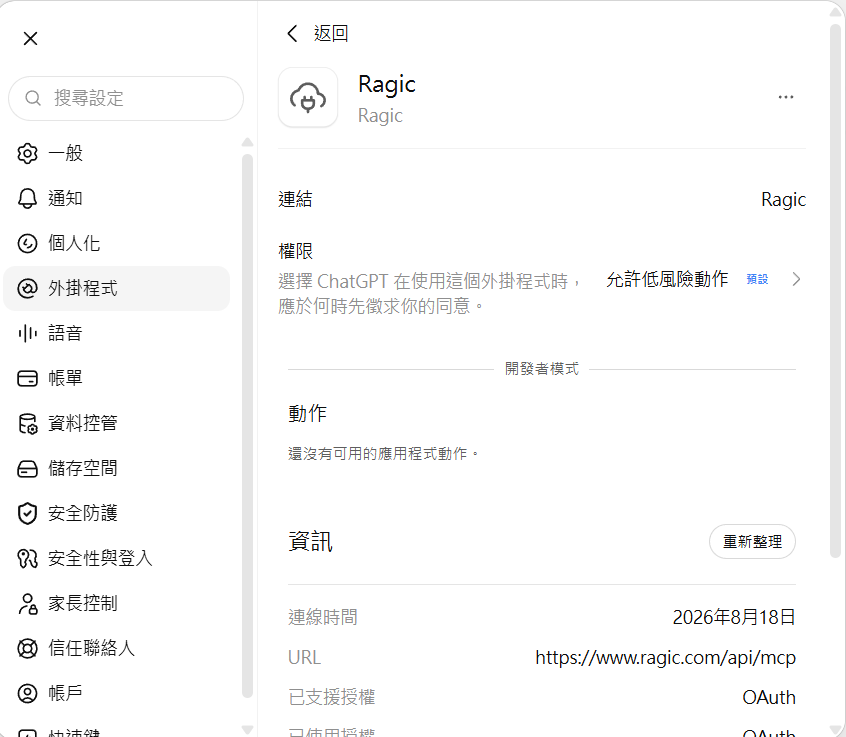
Task: Click the sidebar vertical scrollbar thumb
Action: [248, 426]
